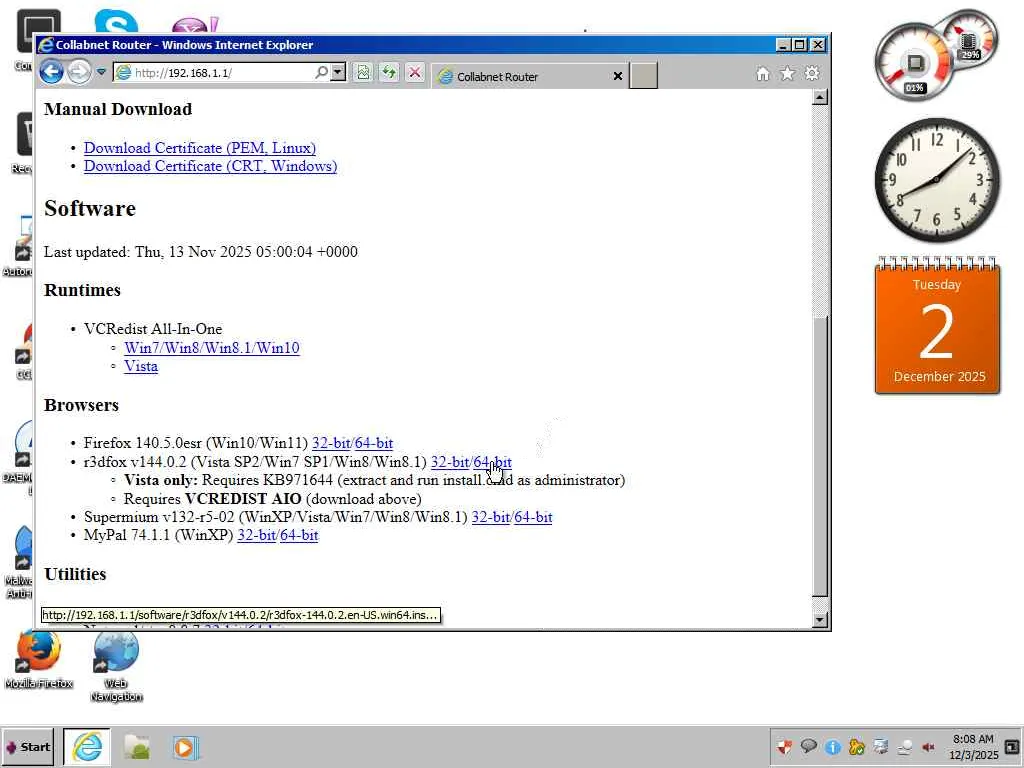This screenshot has height=768, width=1024.
Task: Download Certificate (CRT, Windows) link
Action: pos(210,167)
